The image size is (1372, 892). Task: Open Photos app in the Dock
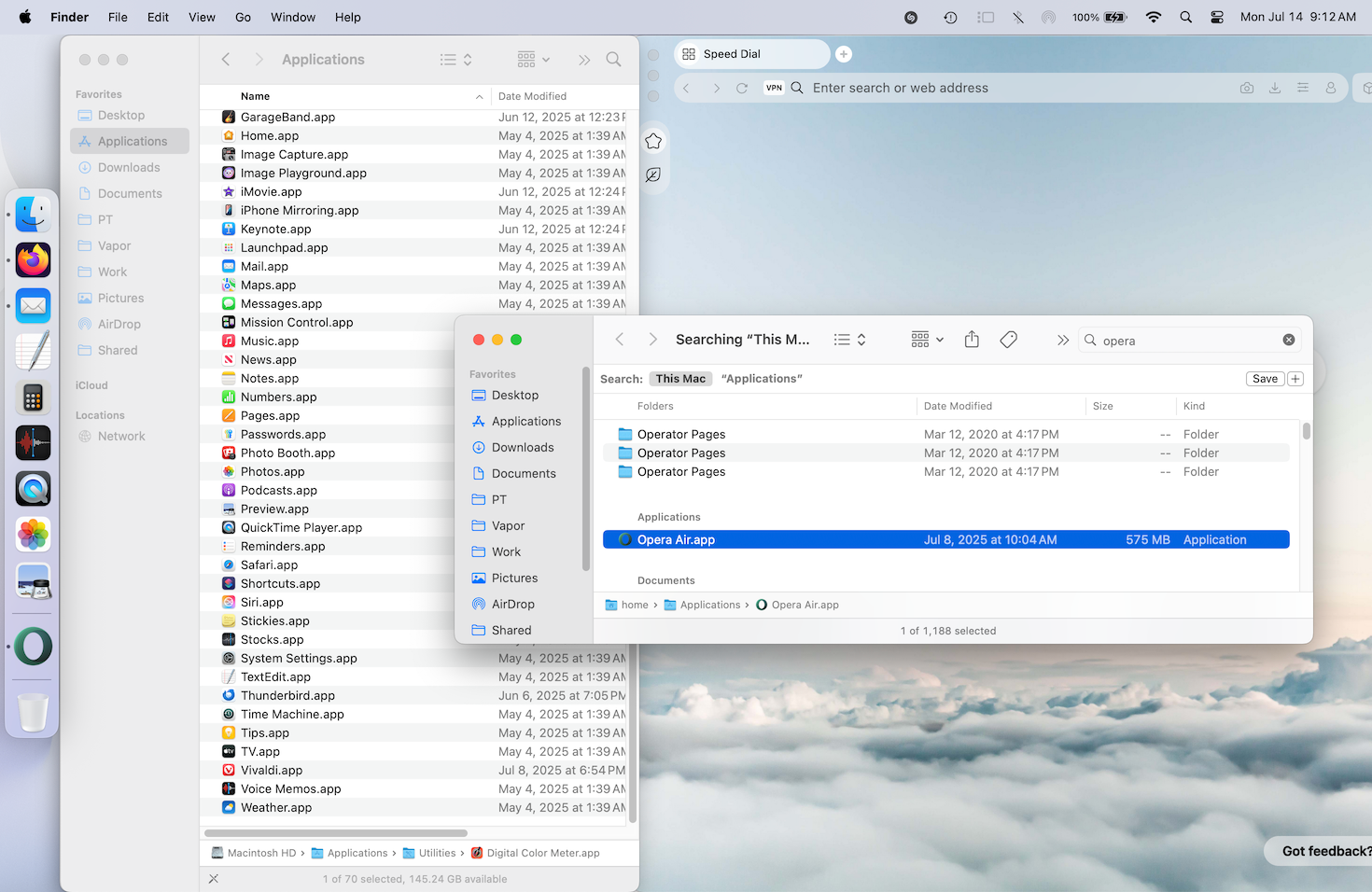34,535
